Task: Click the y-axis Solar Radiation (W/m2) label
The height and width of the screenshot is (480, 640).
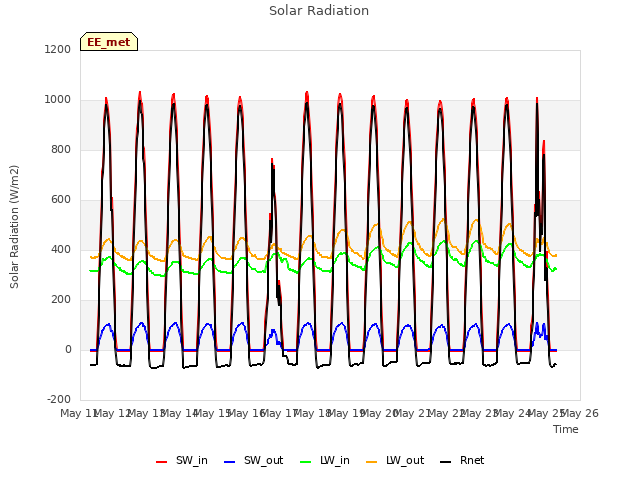Action: click(14, 227)
